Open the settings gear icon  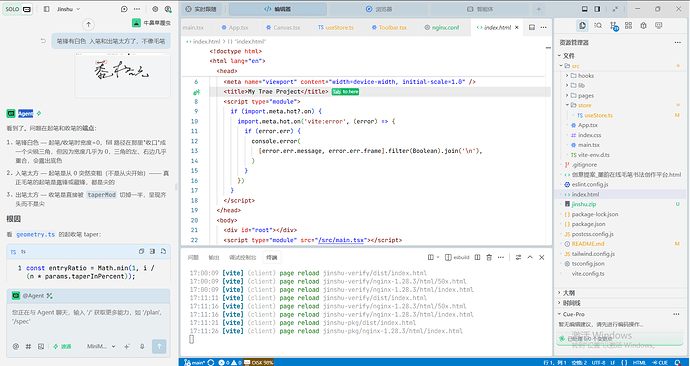coord(155,9)
